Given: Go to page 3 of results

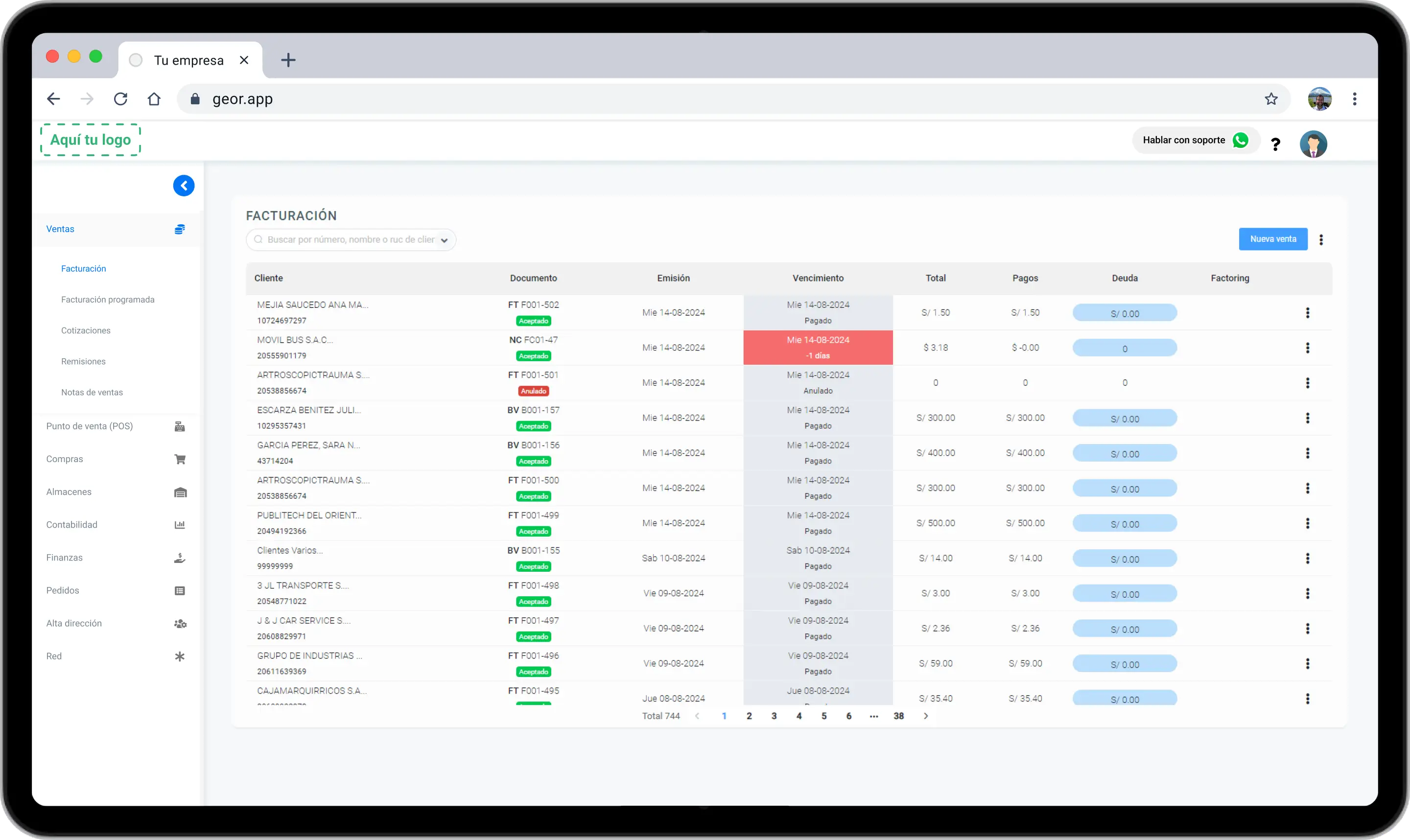Looking at the screenshot, I should [x=773, y=716].
